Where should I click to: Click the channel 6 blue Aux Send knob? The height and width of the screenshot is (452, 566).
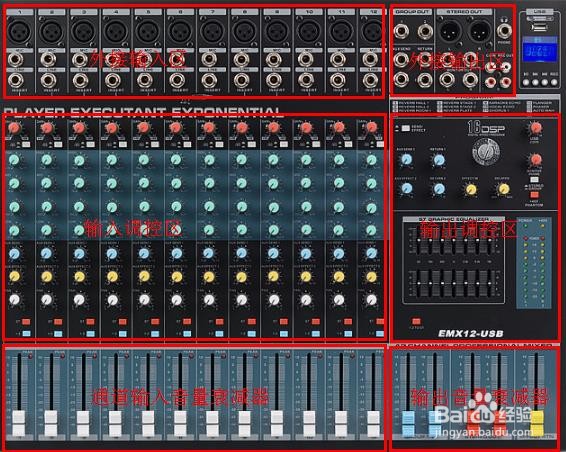(177, 254)
